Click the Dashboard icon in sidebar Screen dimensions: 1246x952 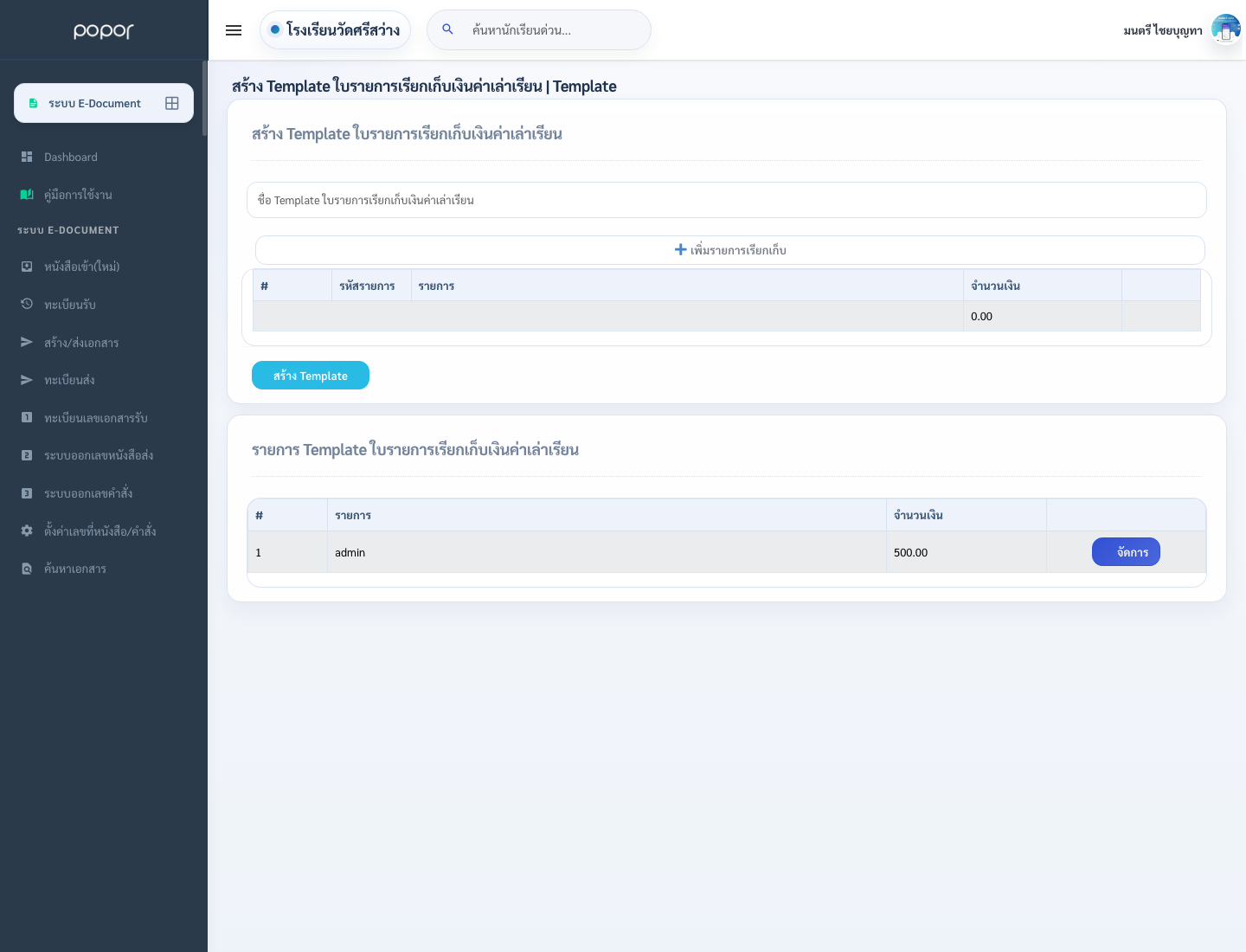click(27, 157)
